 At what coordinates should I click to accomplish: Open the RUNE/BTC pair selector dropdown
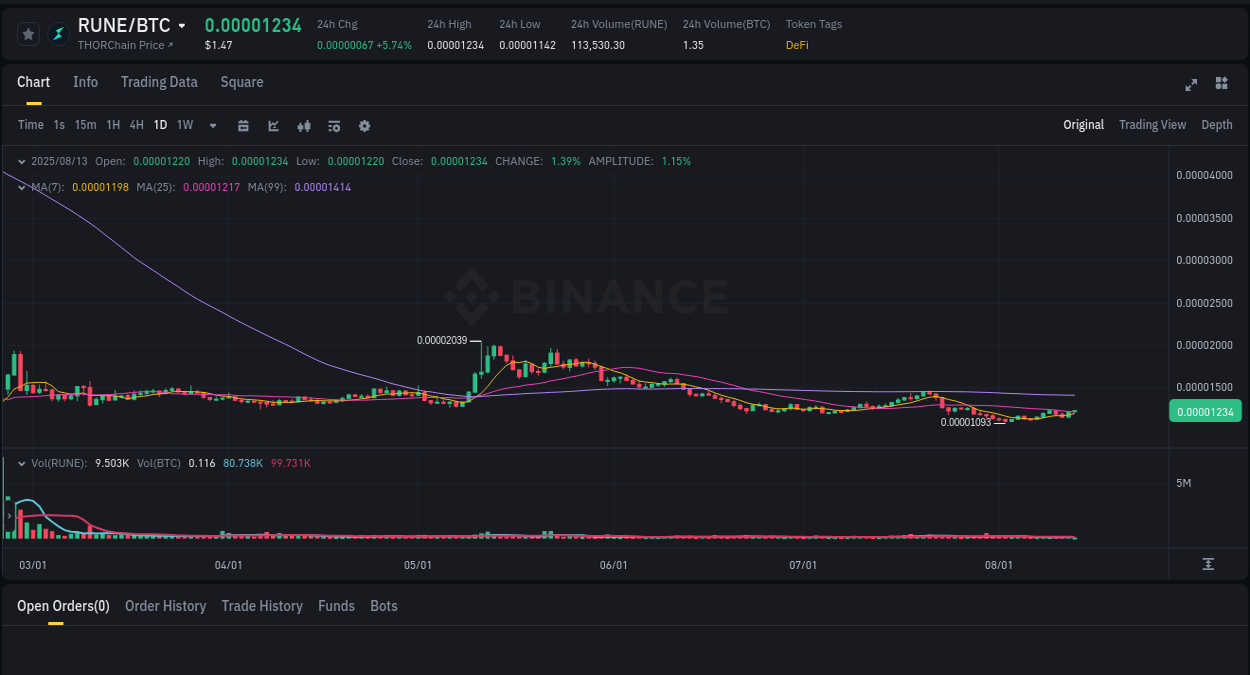pos(181,24)
